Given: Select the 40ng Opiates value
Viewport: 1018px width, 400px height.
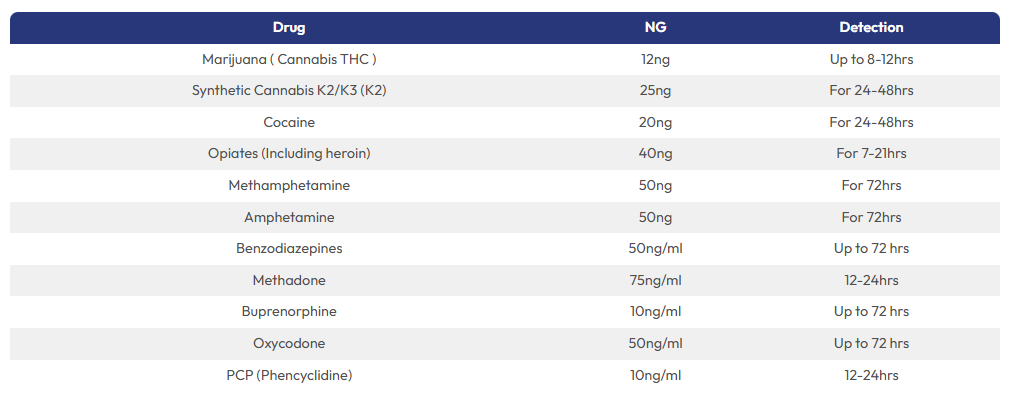Looking at the screenshot, I should pos(655,154).
